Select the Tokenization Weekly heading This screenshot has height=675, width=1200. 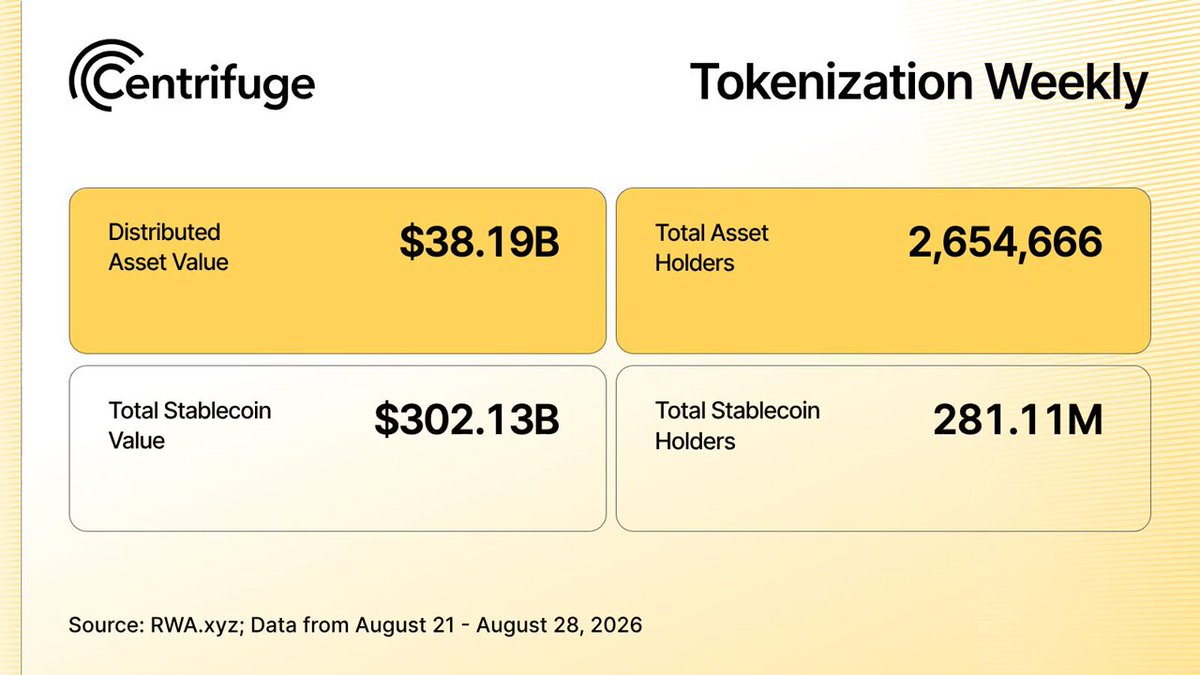(x=918, y=83)
